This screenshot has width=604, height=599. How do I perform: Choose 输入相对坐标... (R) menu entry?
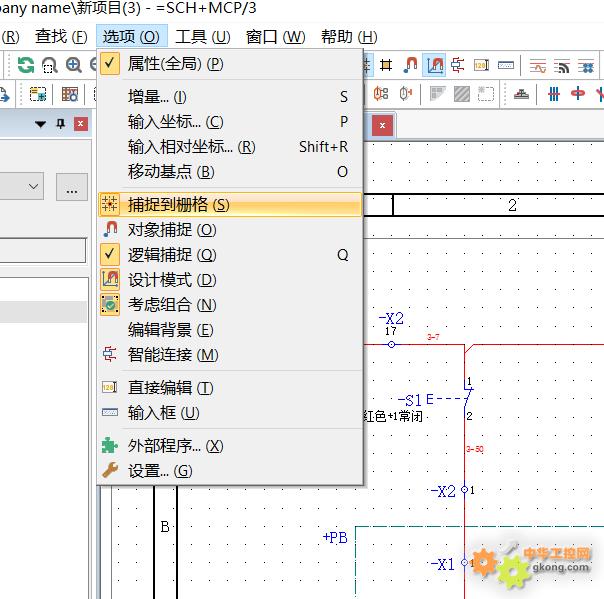tap(230, 147)
